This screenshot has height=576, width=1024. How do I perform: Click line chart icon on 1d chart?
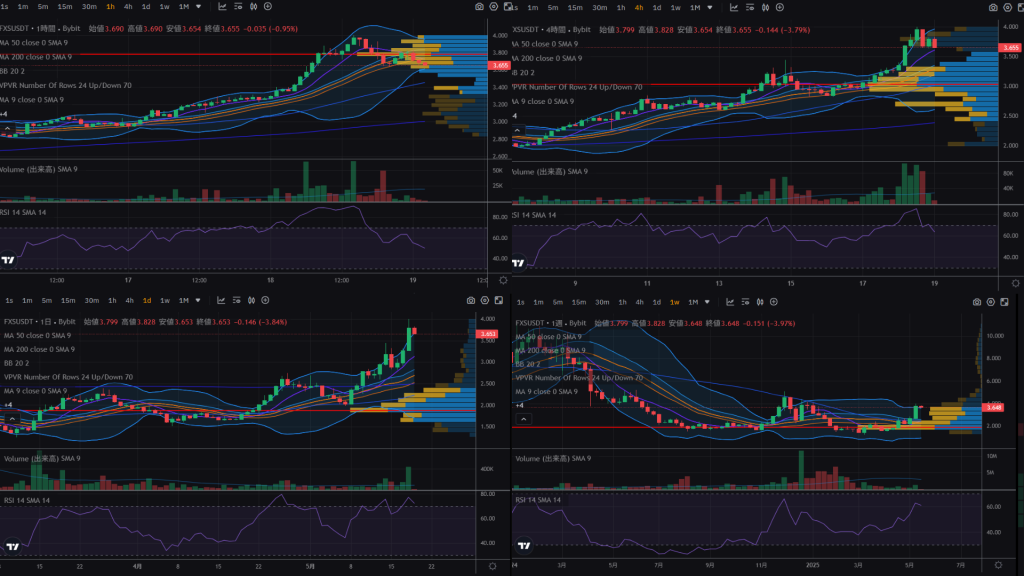[221, 300]
